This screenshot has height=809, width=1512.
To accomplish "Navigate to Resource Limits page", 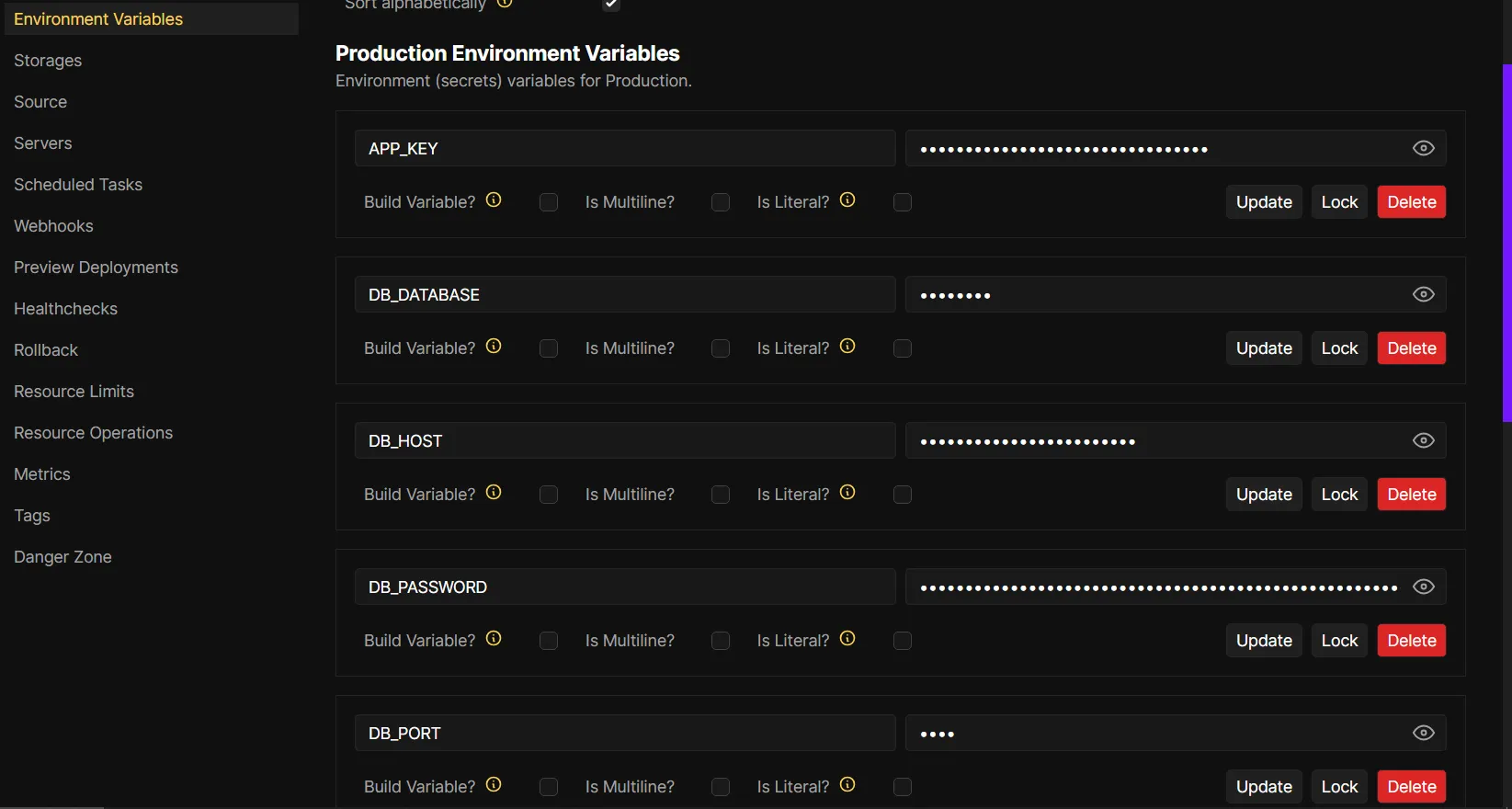I will 74,392.
